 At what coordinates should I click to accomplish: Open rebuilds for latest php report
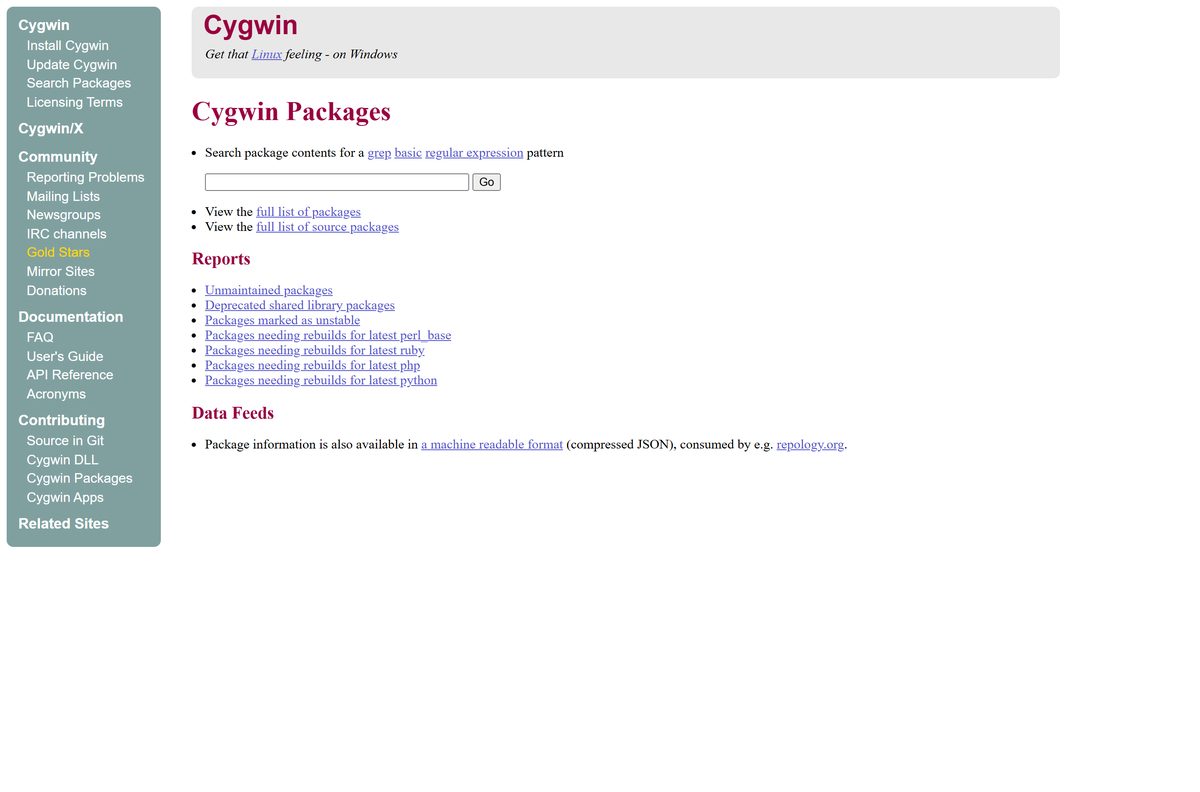[x=312, y=365]
